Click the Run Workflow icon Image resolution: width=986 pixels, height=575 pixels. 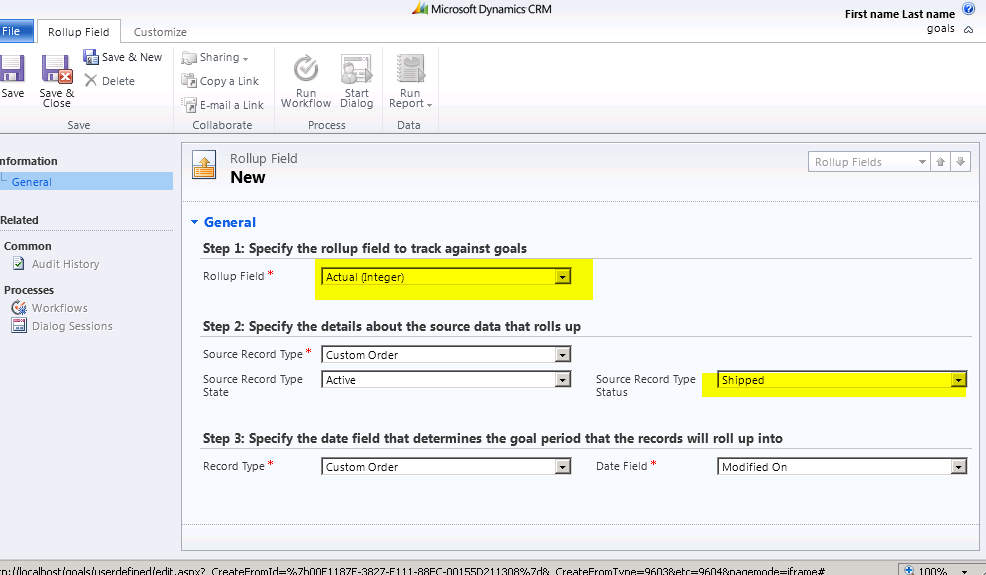pyautogui.click(x=306, y=69)
